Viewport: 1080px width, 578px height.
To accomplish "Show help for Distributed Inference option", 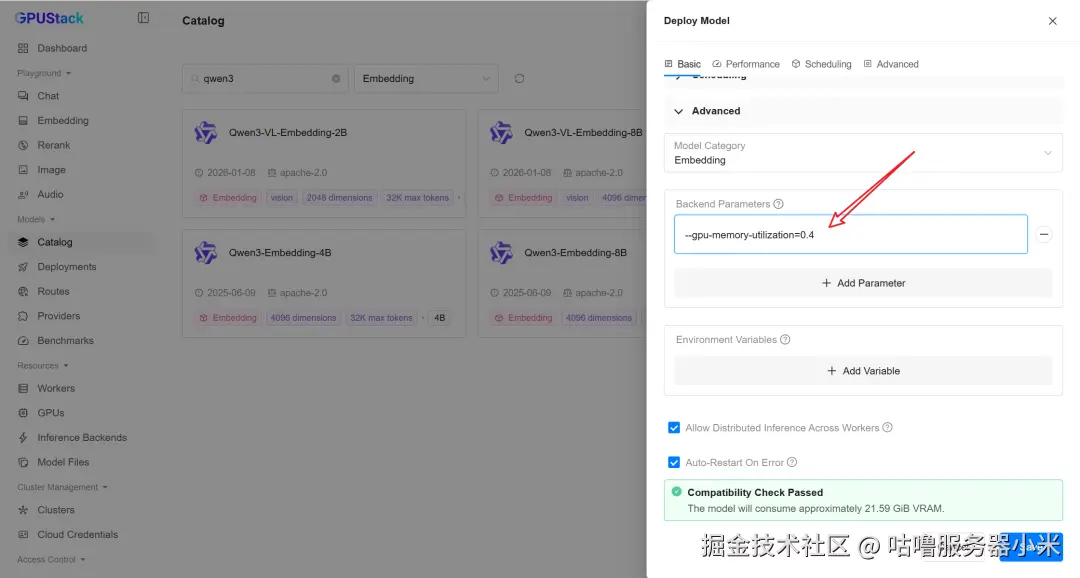I will [x=887, y=428].
